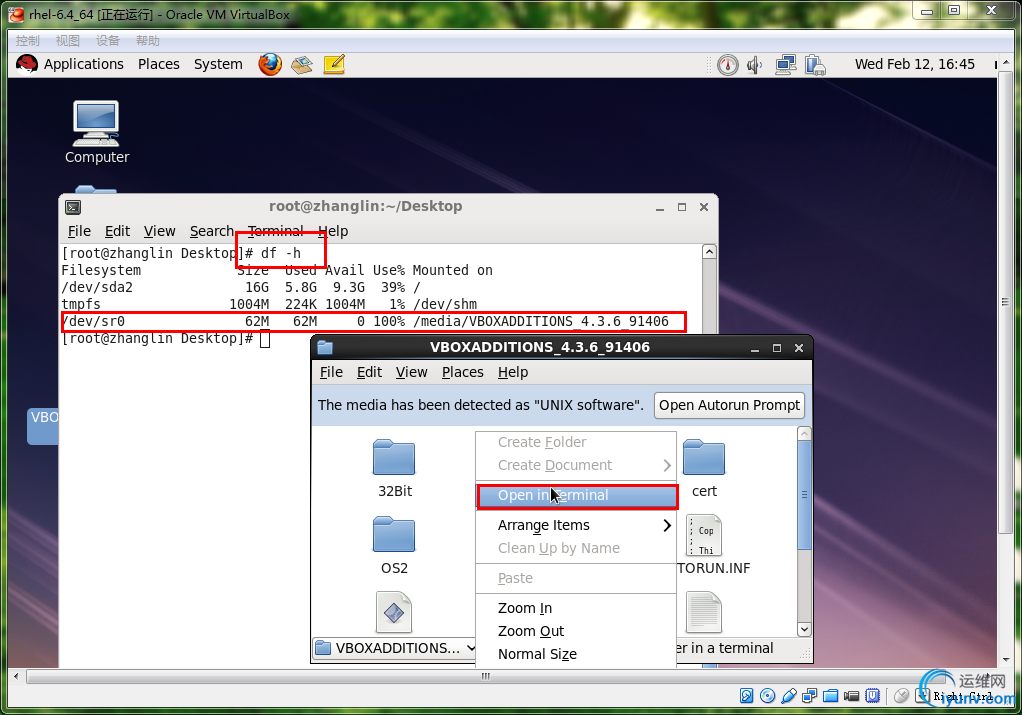Click the VirtualBox hard disk status icon
The height and width of the screenshot is (715, 1022).
click(x=746, y=695)
